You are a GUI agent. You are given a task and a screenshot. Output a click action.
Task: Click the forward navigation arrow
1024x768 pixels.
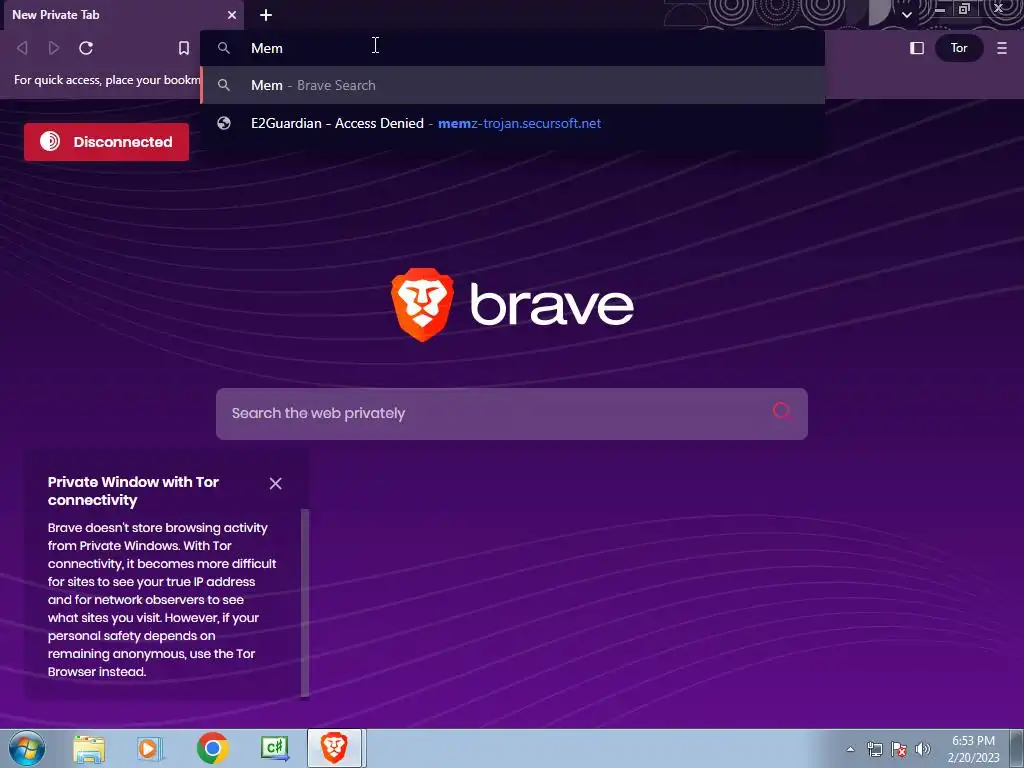[54, 48]
